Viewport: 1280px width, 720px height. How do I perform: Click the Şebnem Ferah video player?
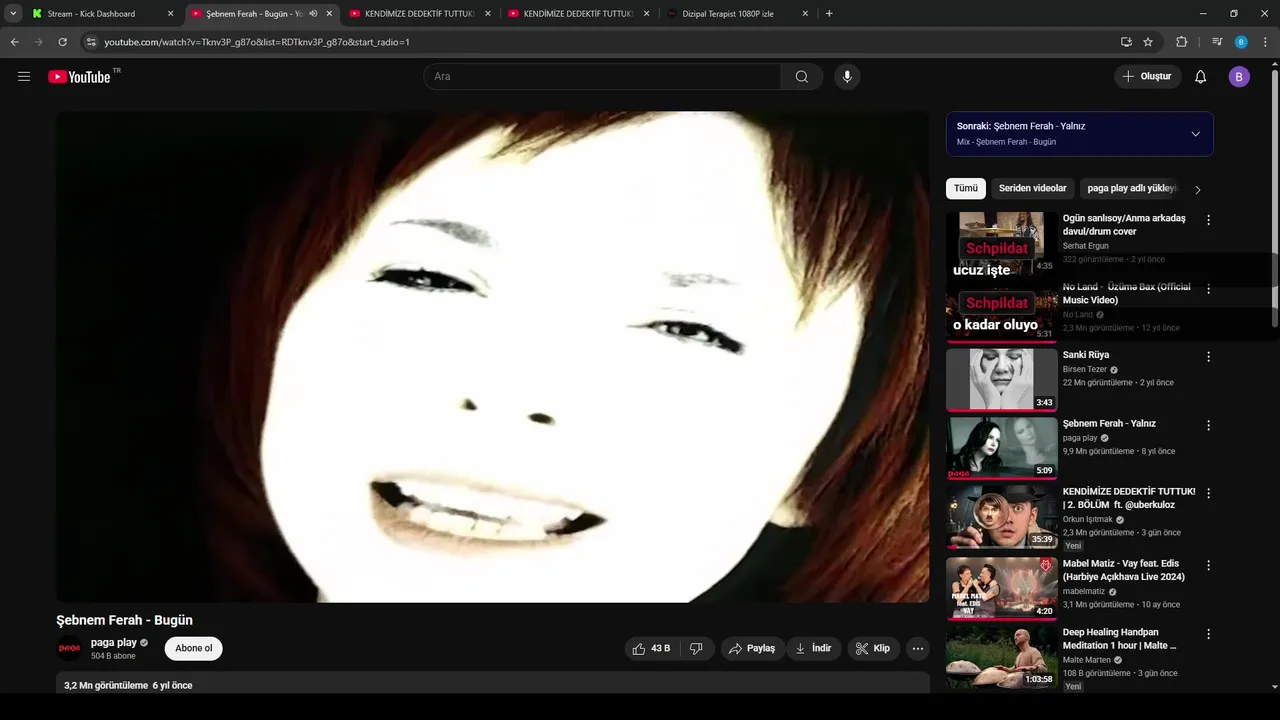tap(492, 357)
